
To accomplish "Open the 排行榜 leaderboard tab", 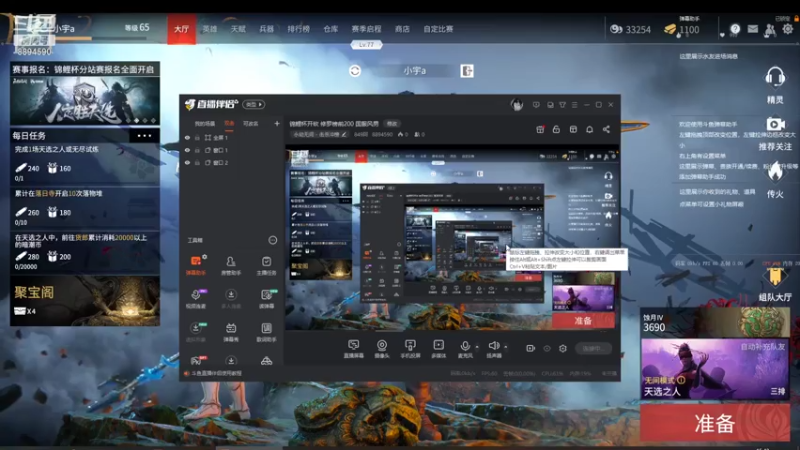I will 298,29.
